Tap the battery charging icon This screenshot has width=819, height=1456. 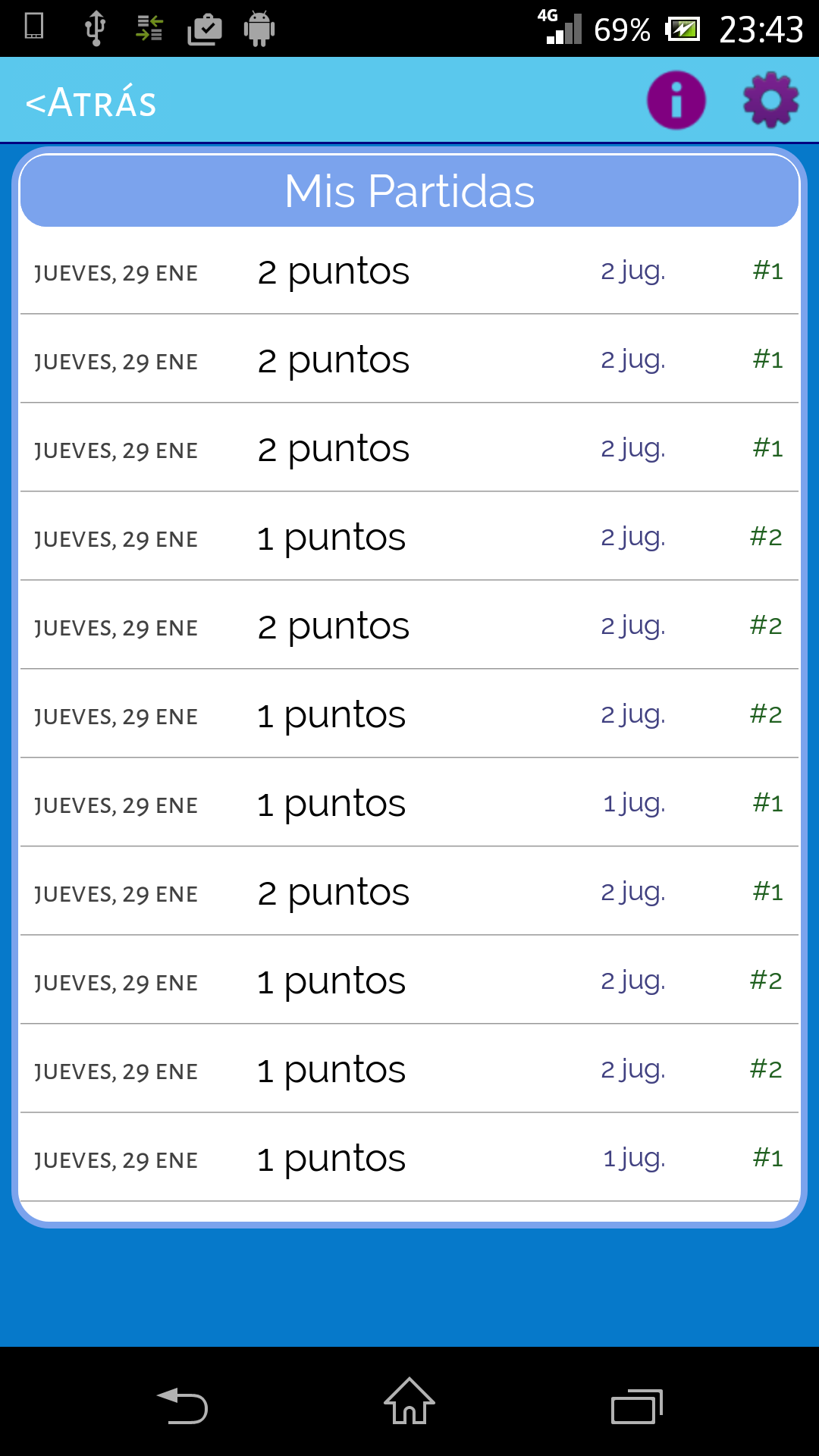pos(682,30)
